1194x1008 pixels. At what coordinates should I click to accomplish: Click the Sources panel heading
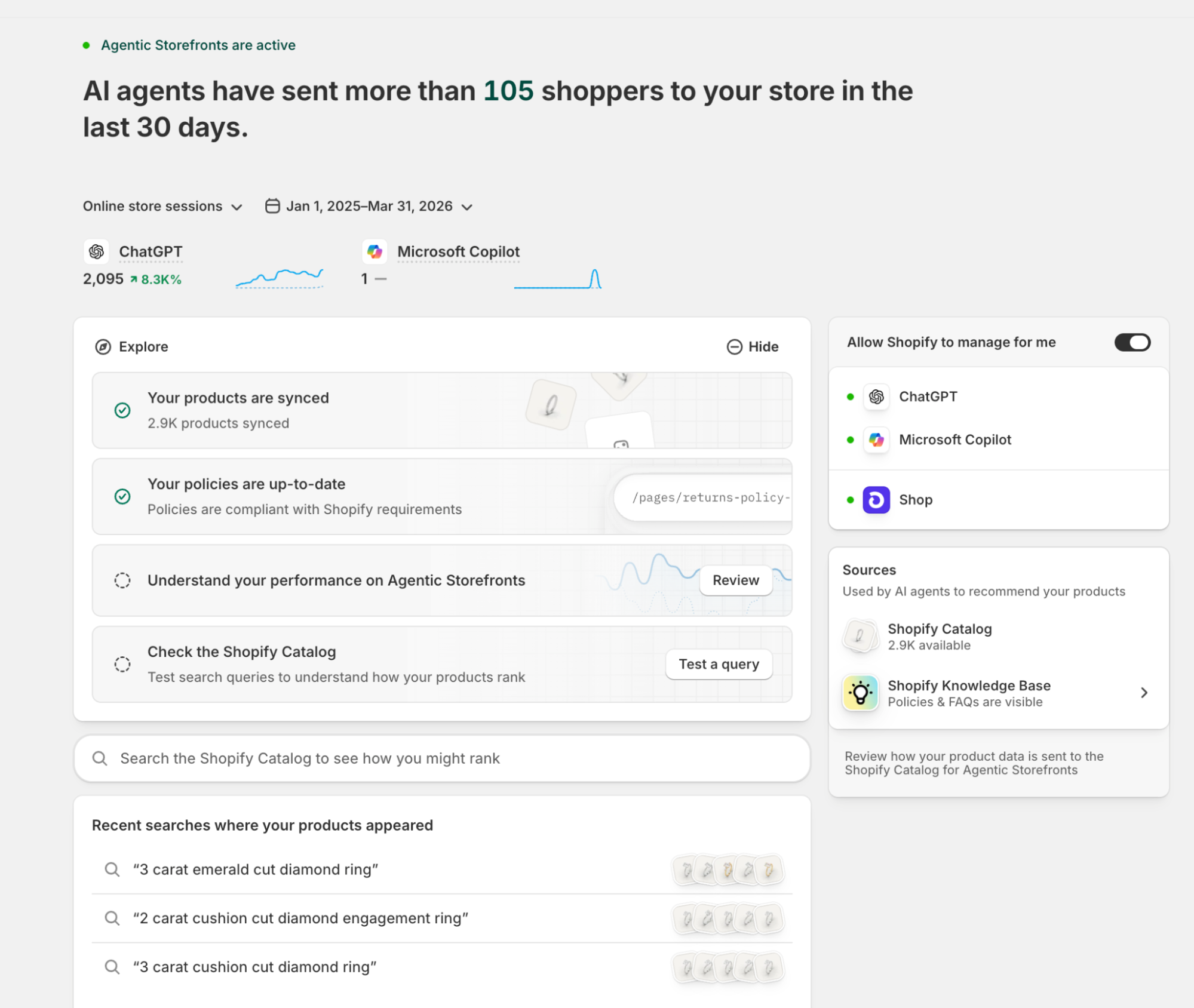tap(869, 570)
